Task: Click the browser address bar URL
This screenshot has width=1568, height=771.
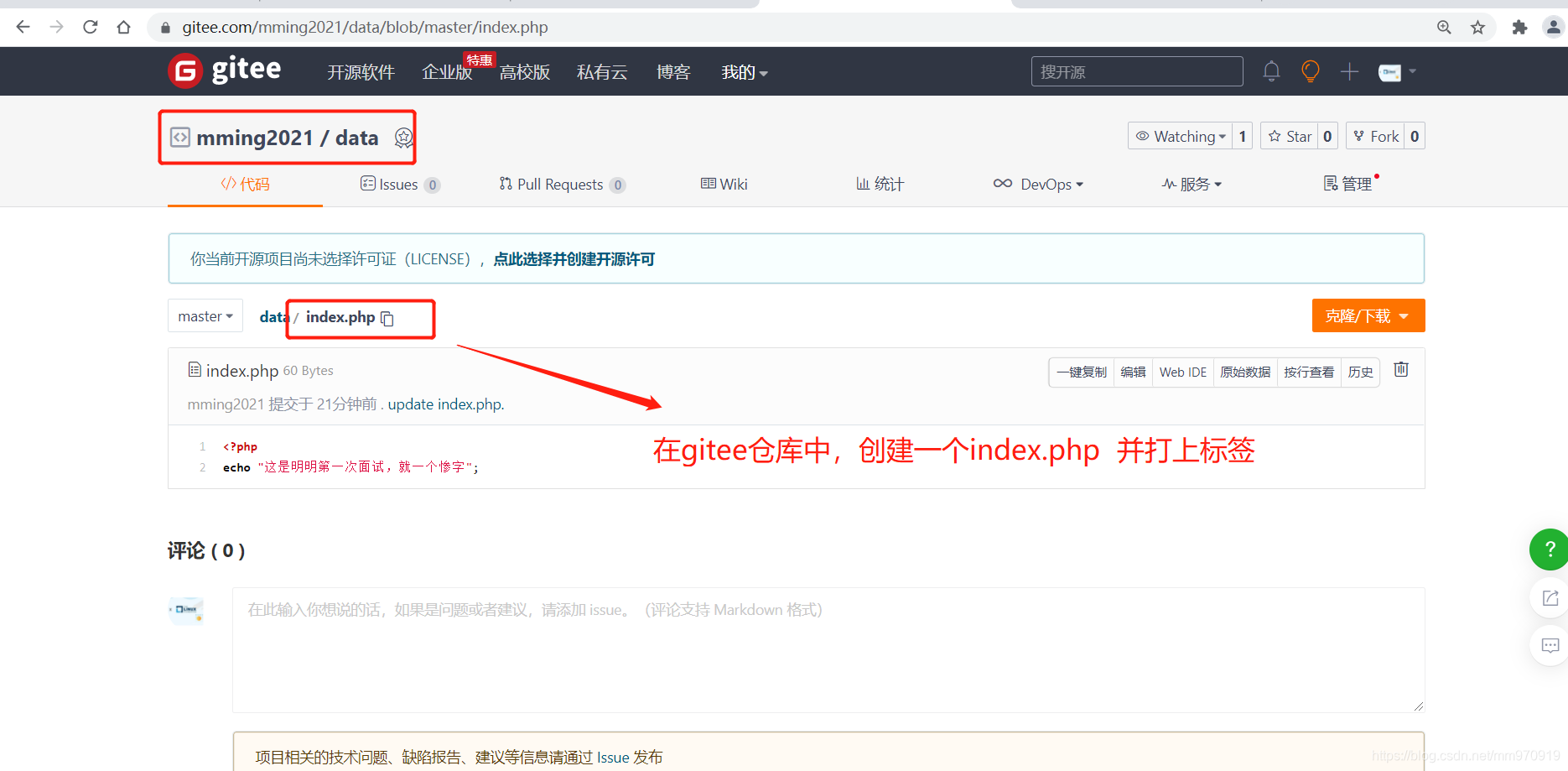Action: (x=365, y=28)
